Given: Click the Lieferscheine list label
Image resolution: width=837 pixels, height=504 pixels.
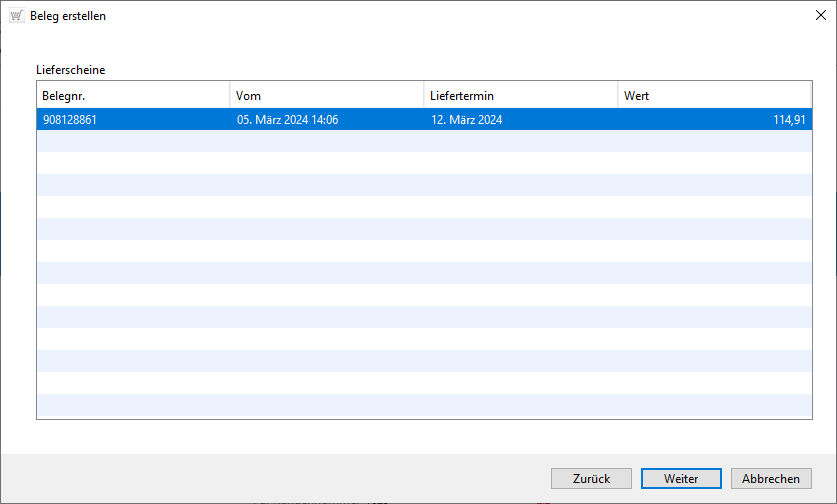Looking at the screenshot, I should click(70, 70).
